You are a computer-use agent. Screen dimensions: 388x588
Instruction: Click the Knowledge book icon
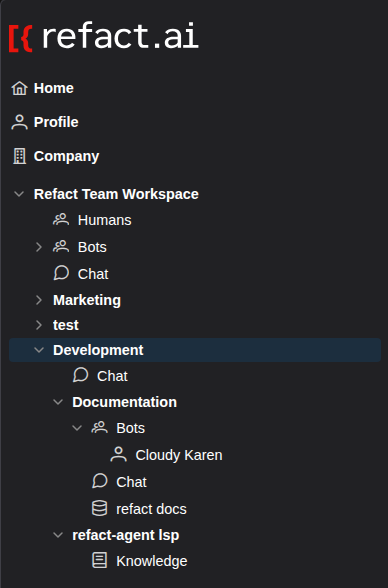point(100,561)
